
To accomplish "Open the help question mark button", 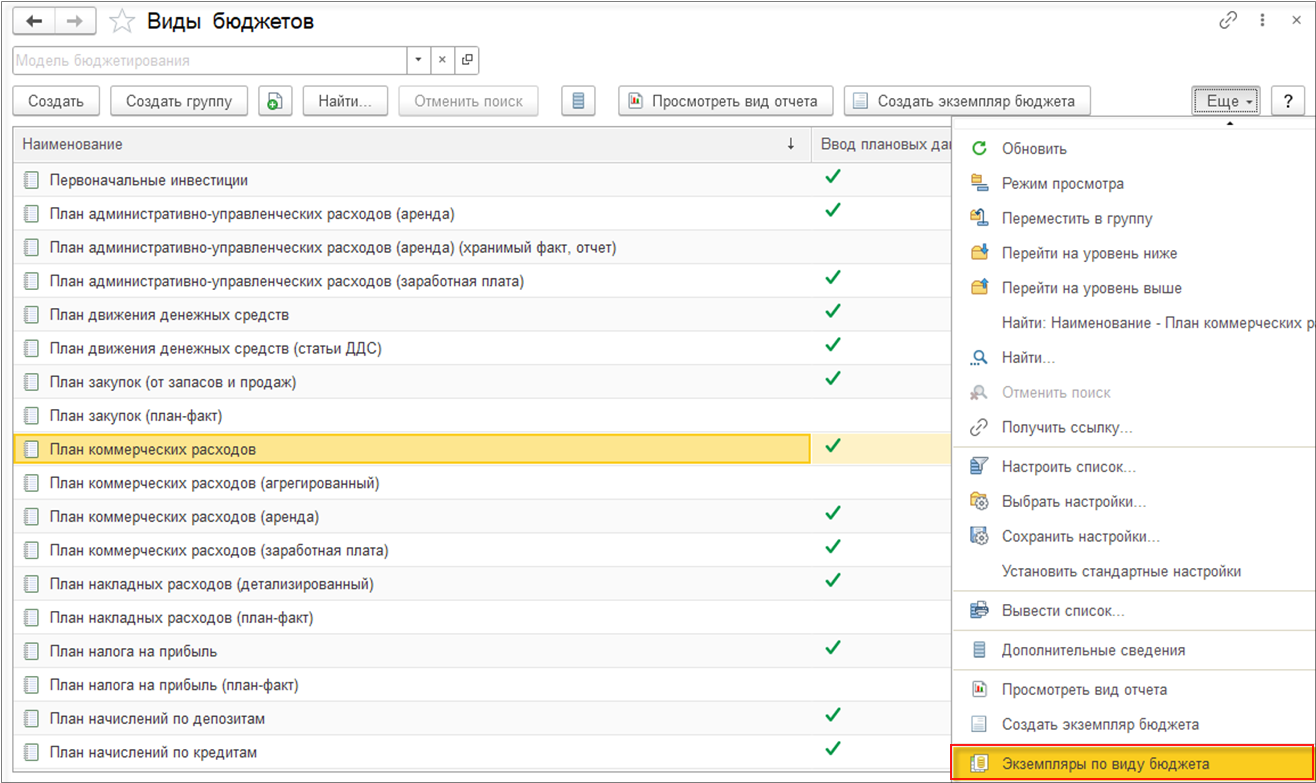I will tap(1287, 101).
